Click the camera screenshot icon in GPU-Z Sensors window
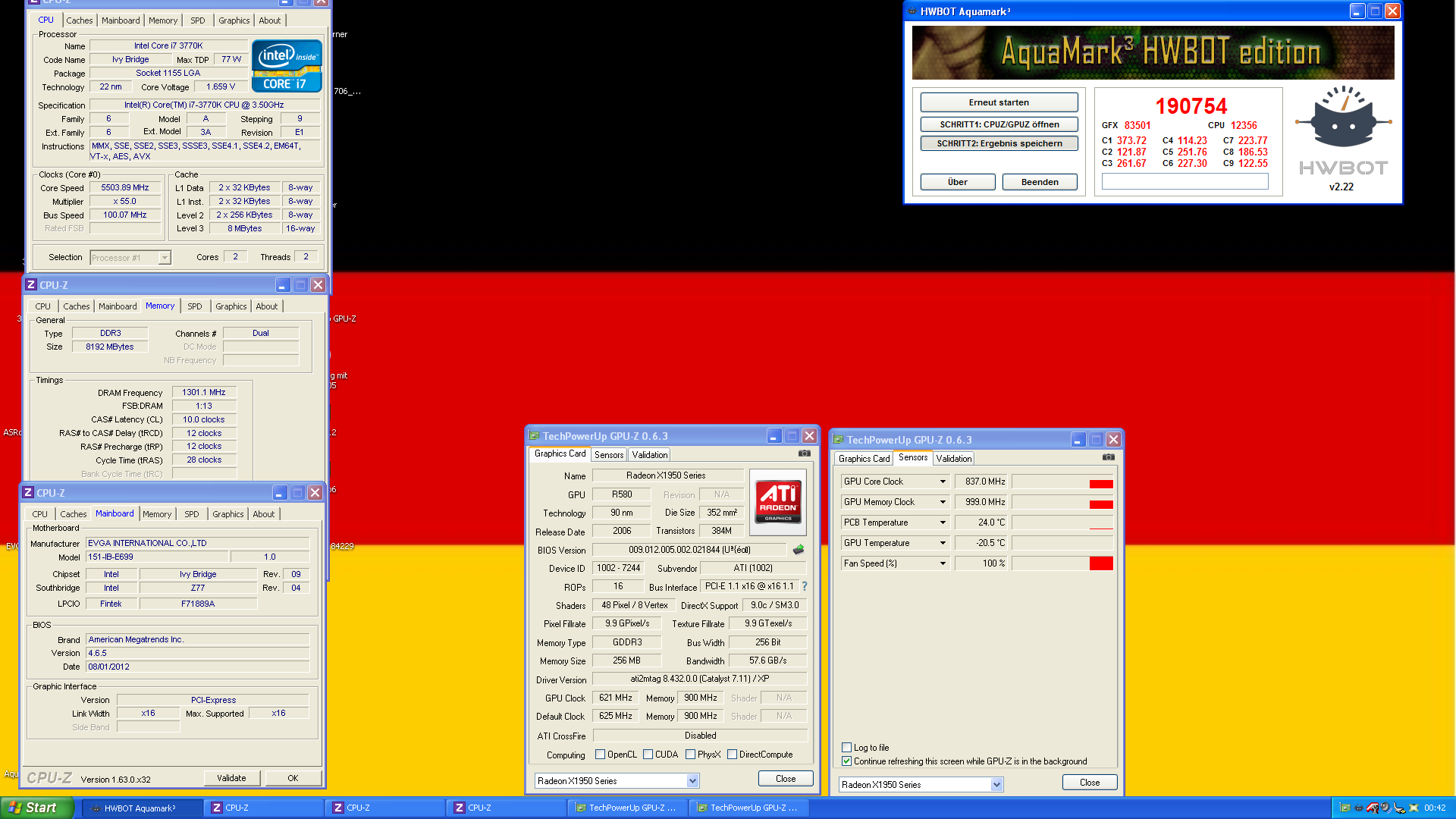The image size is (1456, 819). point(1109,457)
